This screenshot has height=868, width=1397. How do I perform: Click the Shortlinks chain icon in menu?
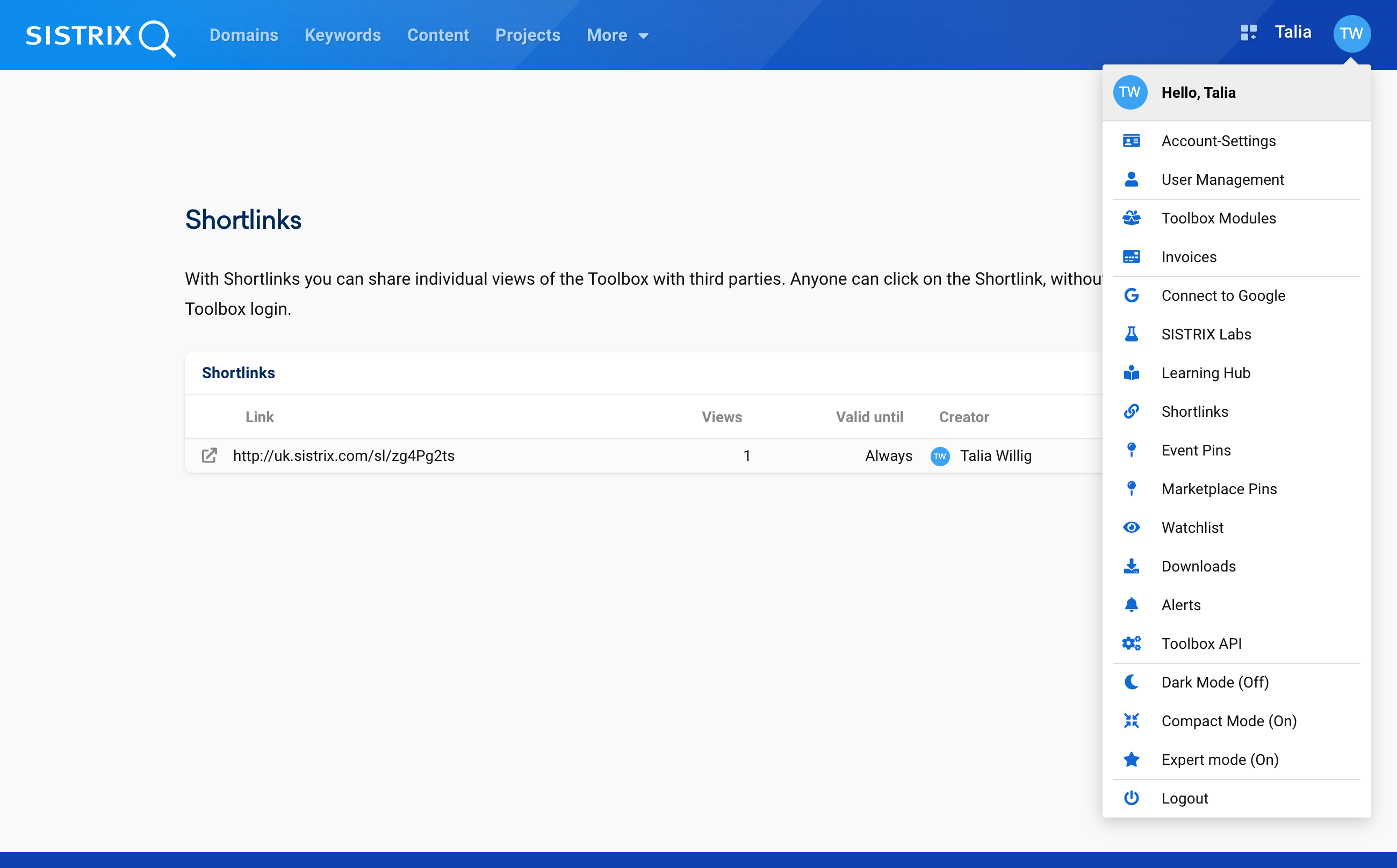point(1130,411)
